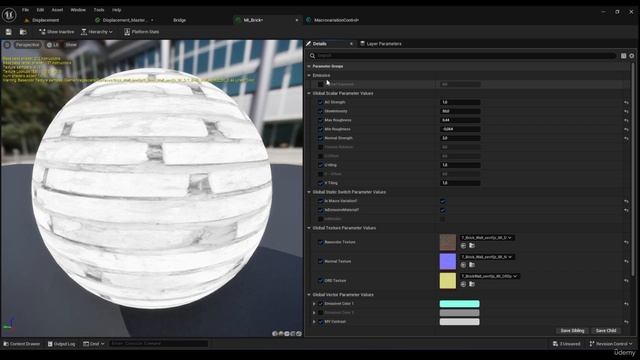The image size is (640, 360).
Task: Click the Unreal Engine logo icon
Action: tap(9, 15)
